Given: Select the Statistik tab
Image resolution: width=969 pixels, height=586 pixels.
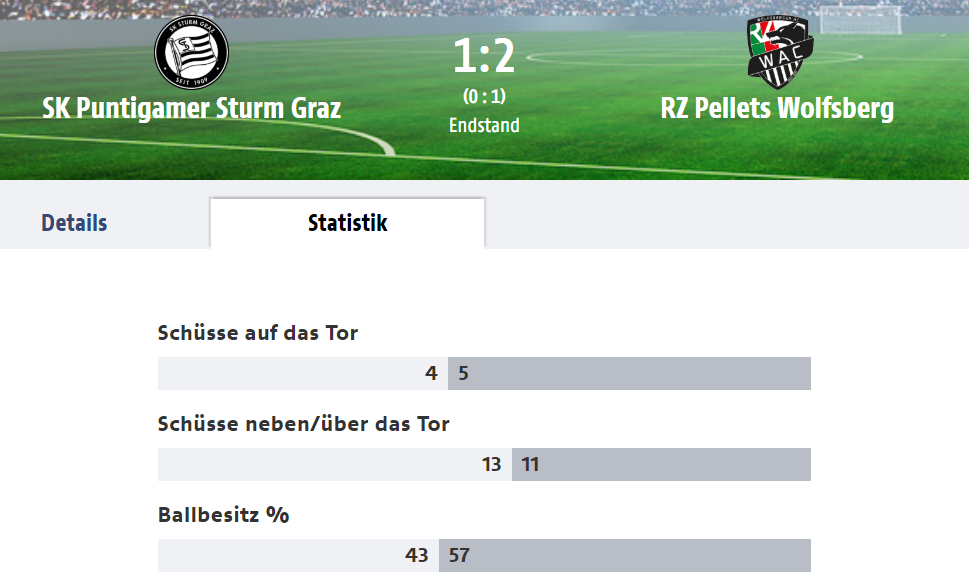Looking at the screenshot, I should (347, 223).
